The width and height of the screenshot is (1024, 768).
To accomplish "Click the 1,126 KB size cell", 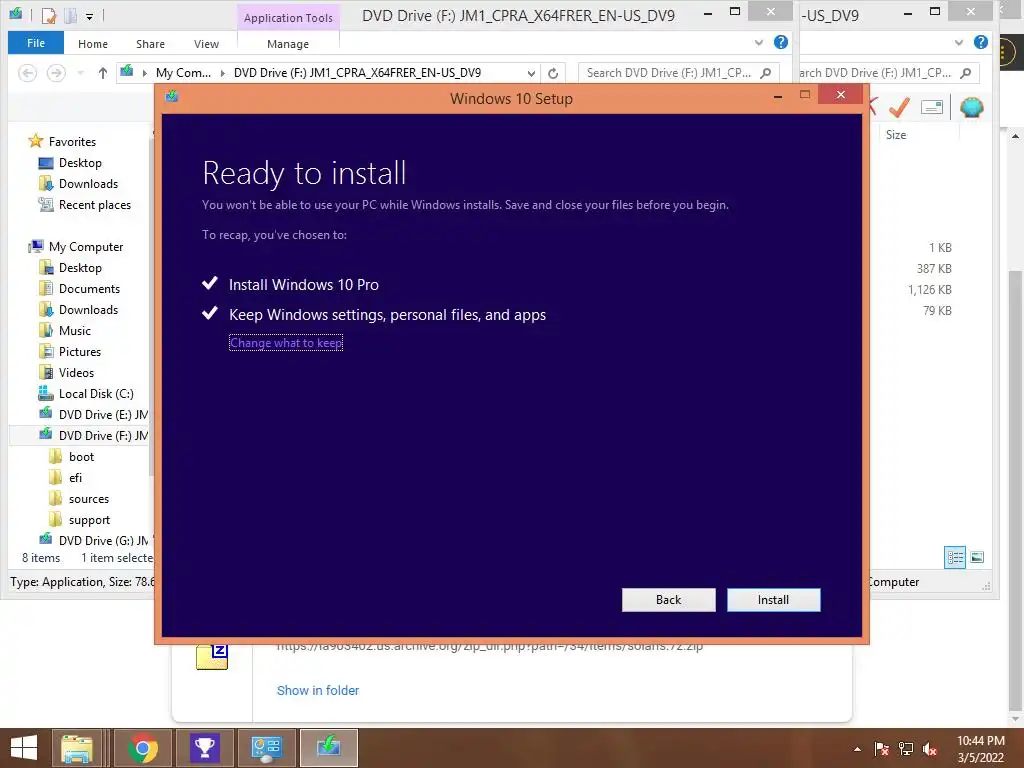I will tap(929, 289).
